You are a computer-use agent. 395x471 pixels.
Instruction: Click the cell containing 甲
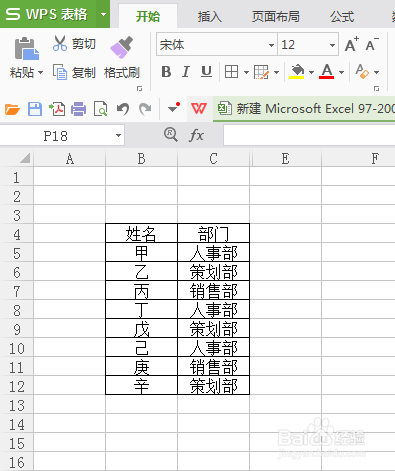click(141, 252)
